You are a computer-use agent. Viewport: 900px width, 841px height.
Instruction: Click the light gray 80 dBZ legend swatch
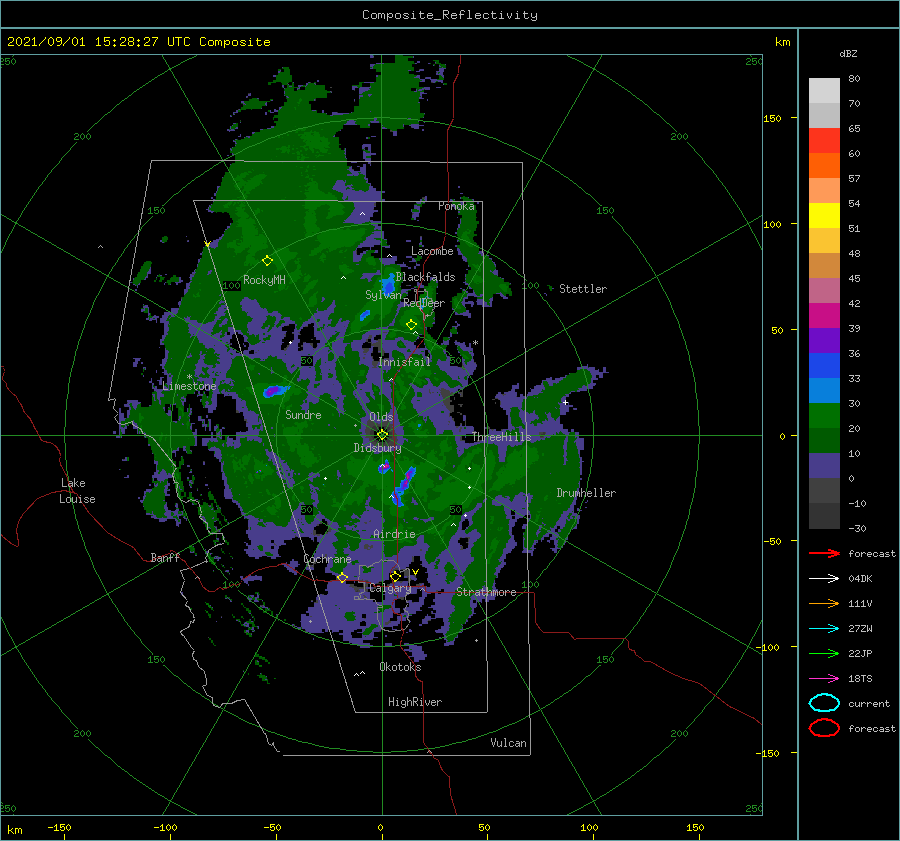pyautogui.click(x=824, y=90)
